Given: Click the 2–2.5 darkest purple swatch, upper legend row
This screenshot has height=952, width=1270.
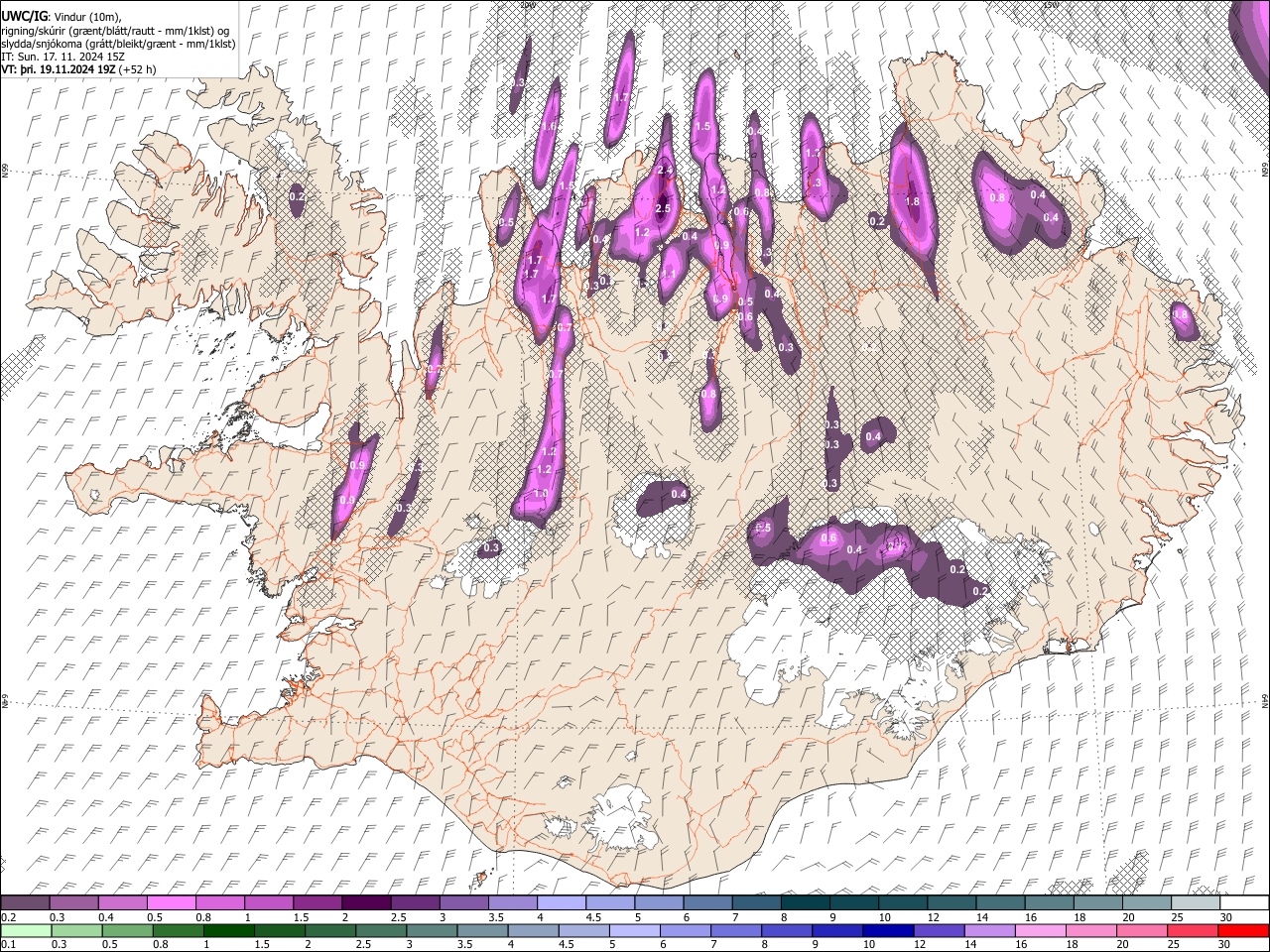Looking at the screenshot, I should [x=365, y=902].
